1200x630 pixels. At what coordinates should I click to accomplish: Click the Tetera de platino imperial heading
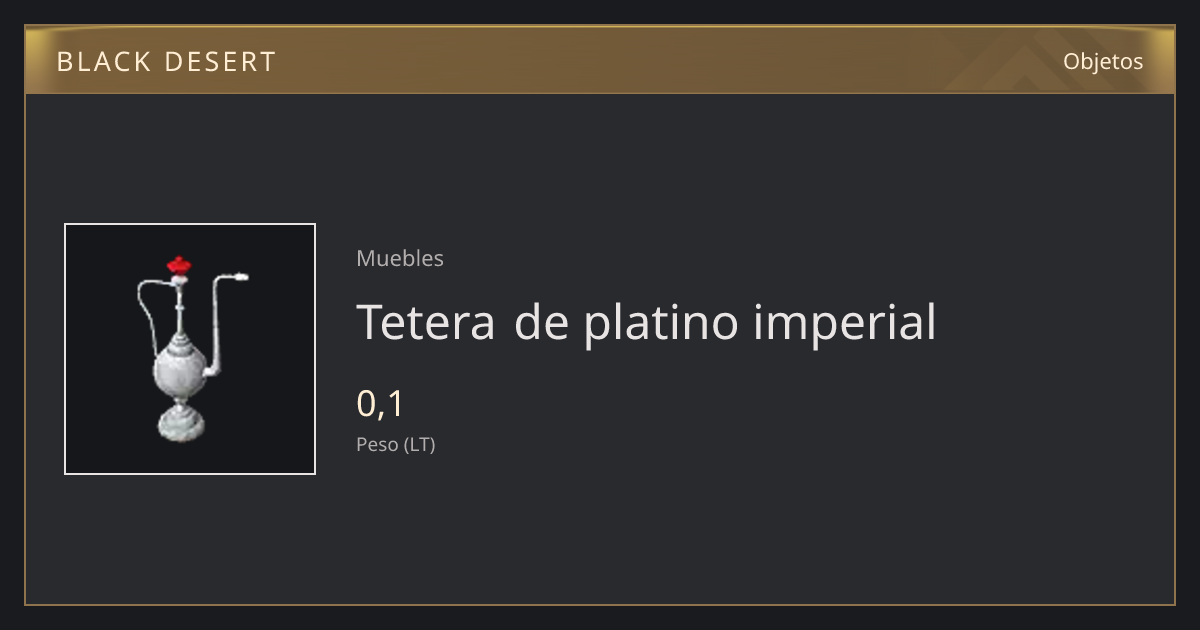click(x=646, y=322)
